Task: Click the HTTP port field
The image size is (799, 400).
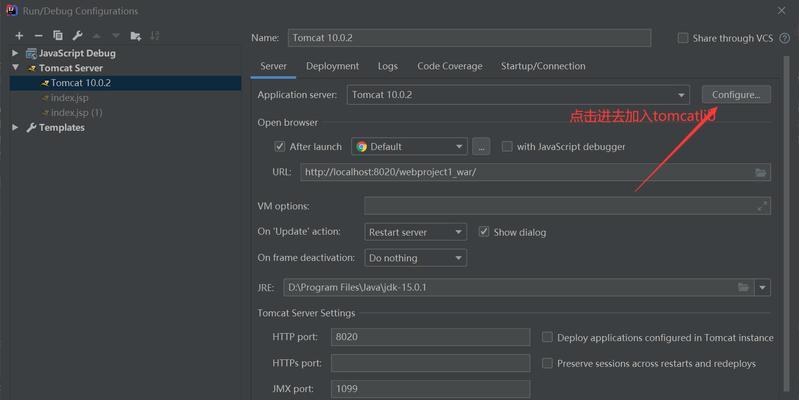Action: 431,337
